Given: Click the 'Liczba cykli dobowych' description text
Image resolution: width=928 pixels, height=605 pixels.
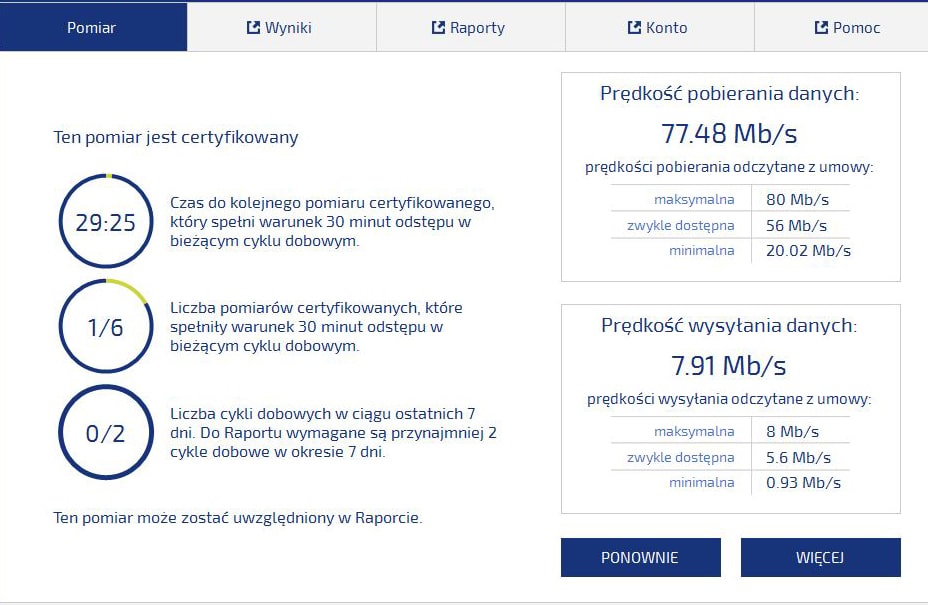Looking at the screenshot, I should pos(333,433).
